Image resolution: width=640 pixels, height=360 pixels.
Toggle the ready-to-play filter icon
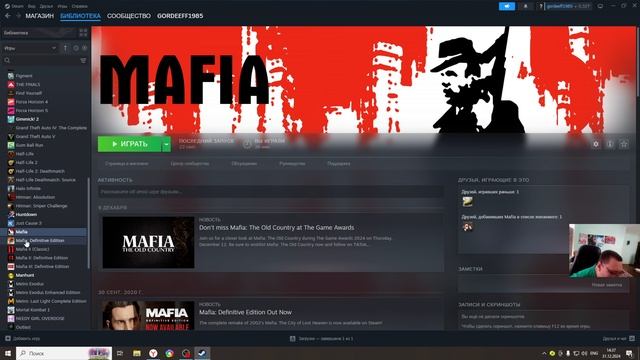tap(84, 48)
